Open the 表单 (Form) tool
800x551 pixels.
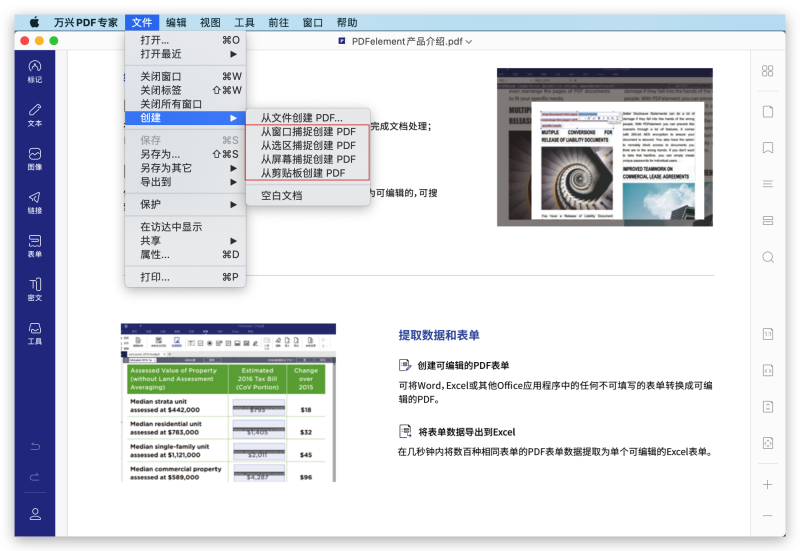[35, 246]
